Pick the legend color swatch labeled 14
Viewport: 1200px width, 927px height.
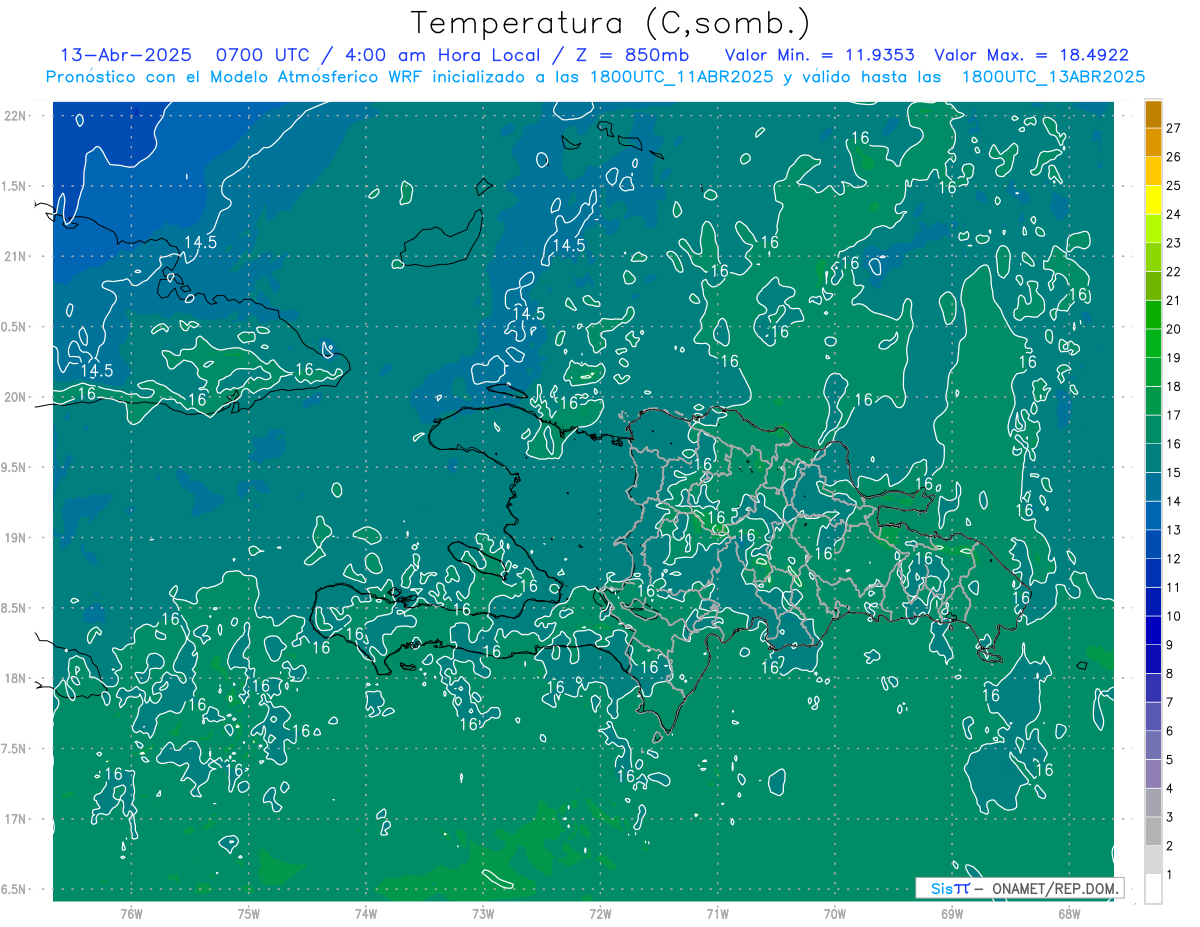[x=1153, y=488]
